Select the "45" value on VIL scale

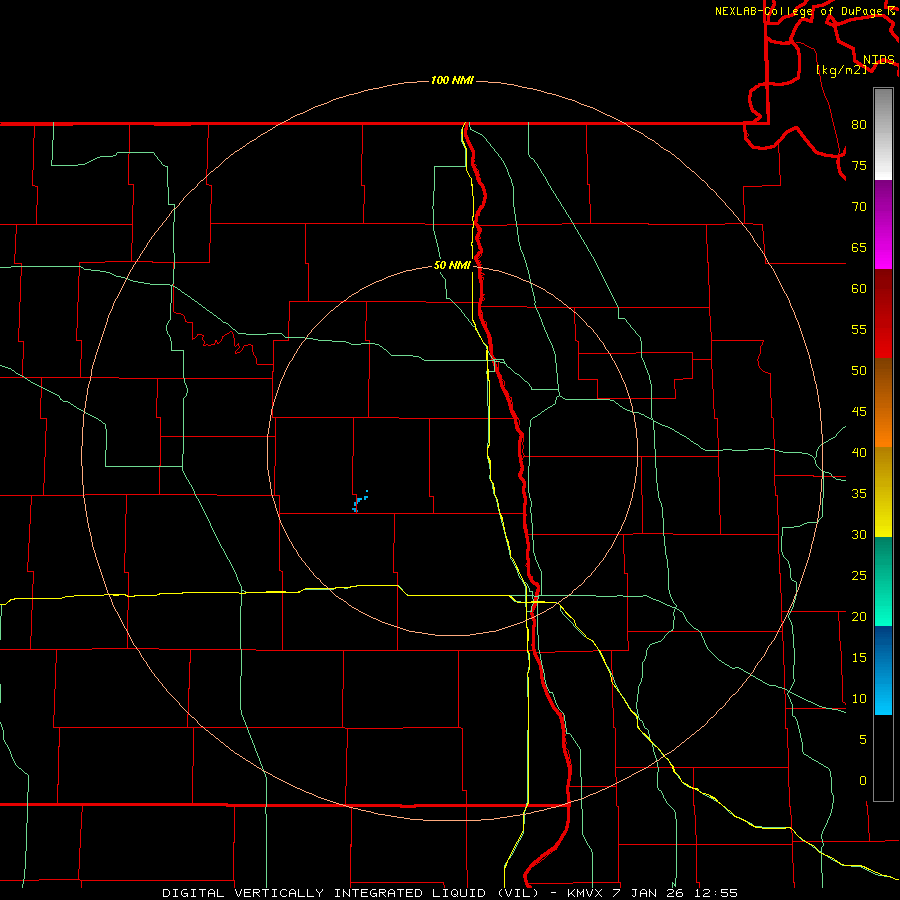(x=859, y=412)
